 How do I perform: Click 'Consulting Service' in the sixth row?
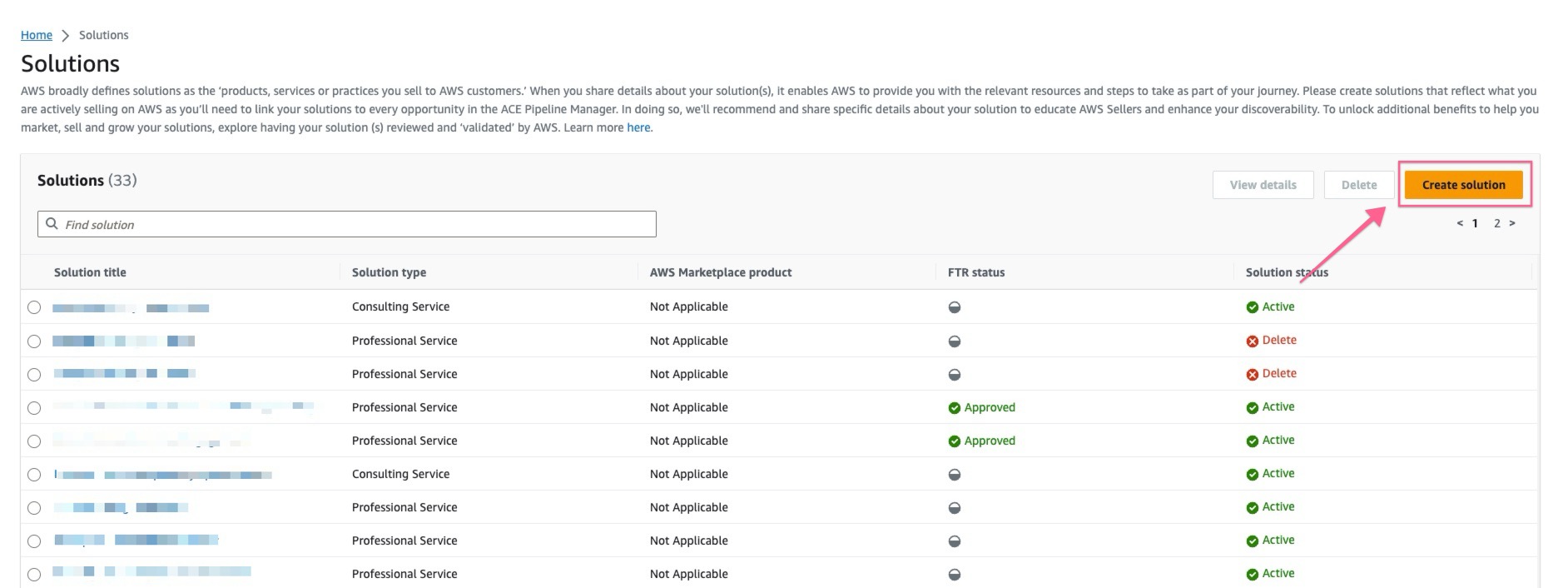coord(400,474)
